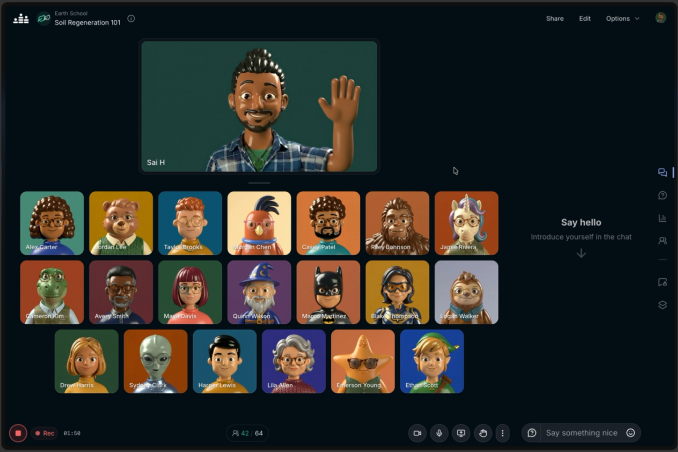Open the Earth School organization logo
678x452 pixels.
[44, 18]
